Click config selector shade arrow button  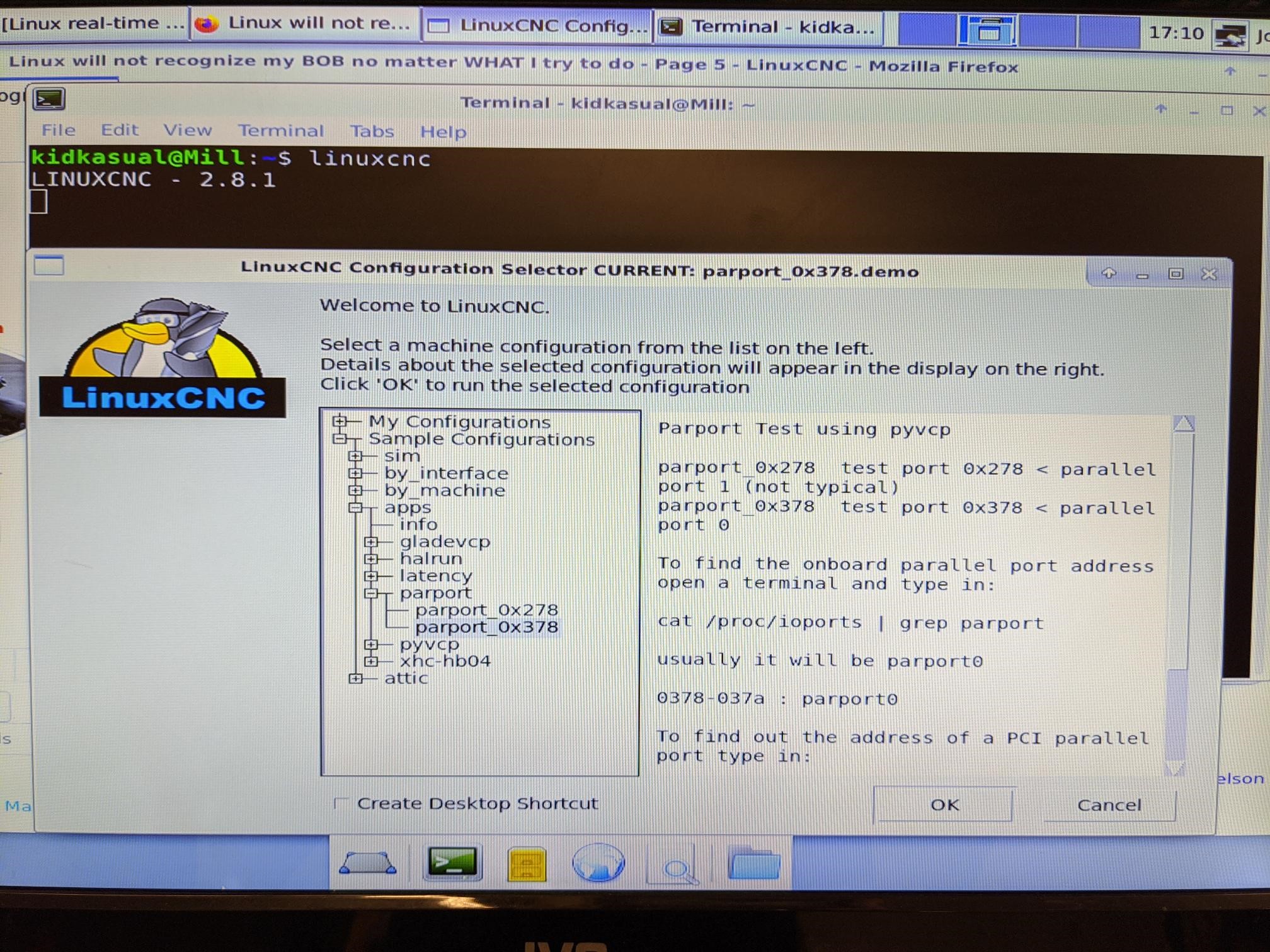click(1109, 273)
